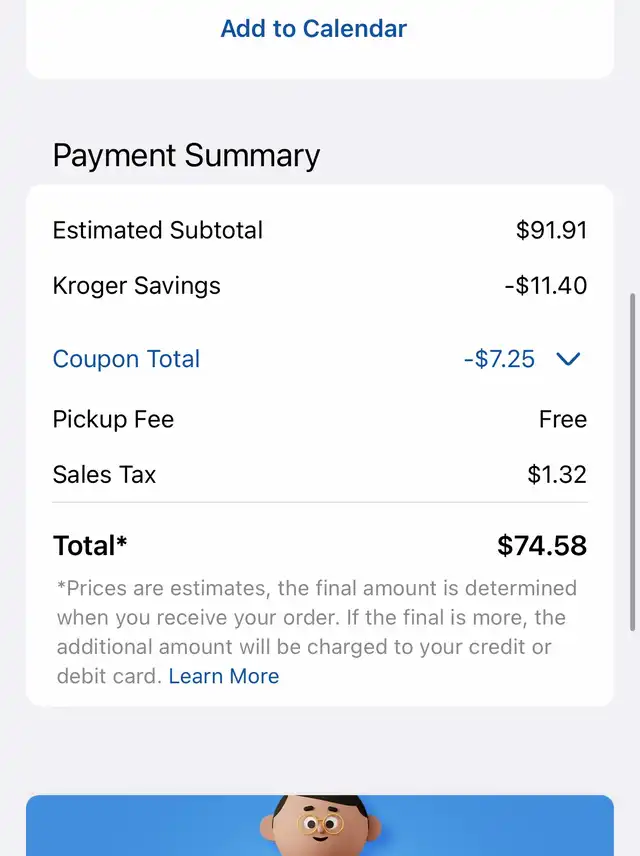This screenshot has height=856, width=640.
Task: Select the $74.58 total amount
Action: coord(542,546)
